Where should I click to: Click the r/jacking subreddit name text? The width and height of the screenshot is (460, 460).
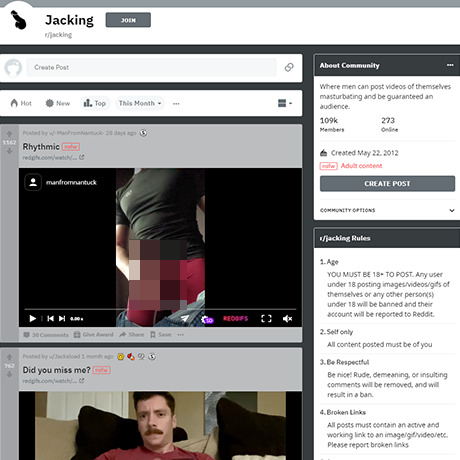[x=58, y=35]
